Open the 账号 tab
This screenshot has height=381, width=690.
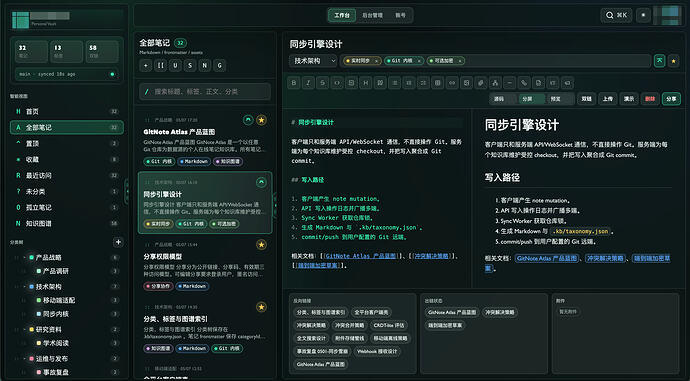tap(400, 15)
